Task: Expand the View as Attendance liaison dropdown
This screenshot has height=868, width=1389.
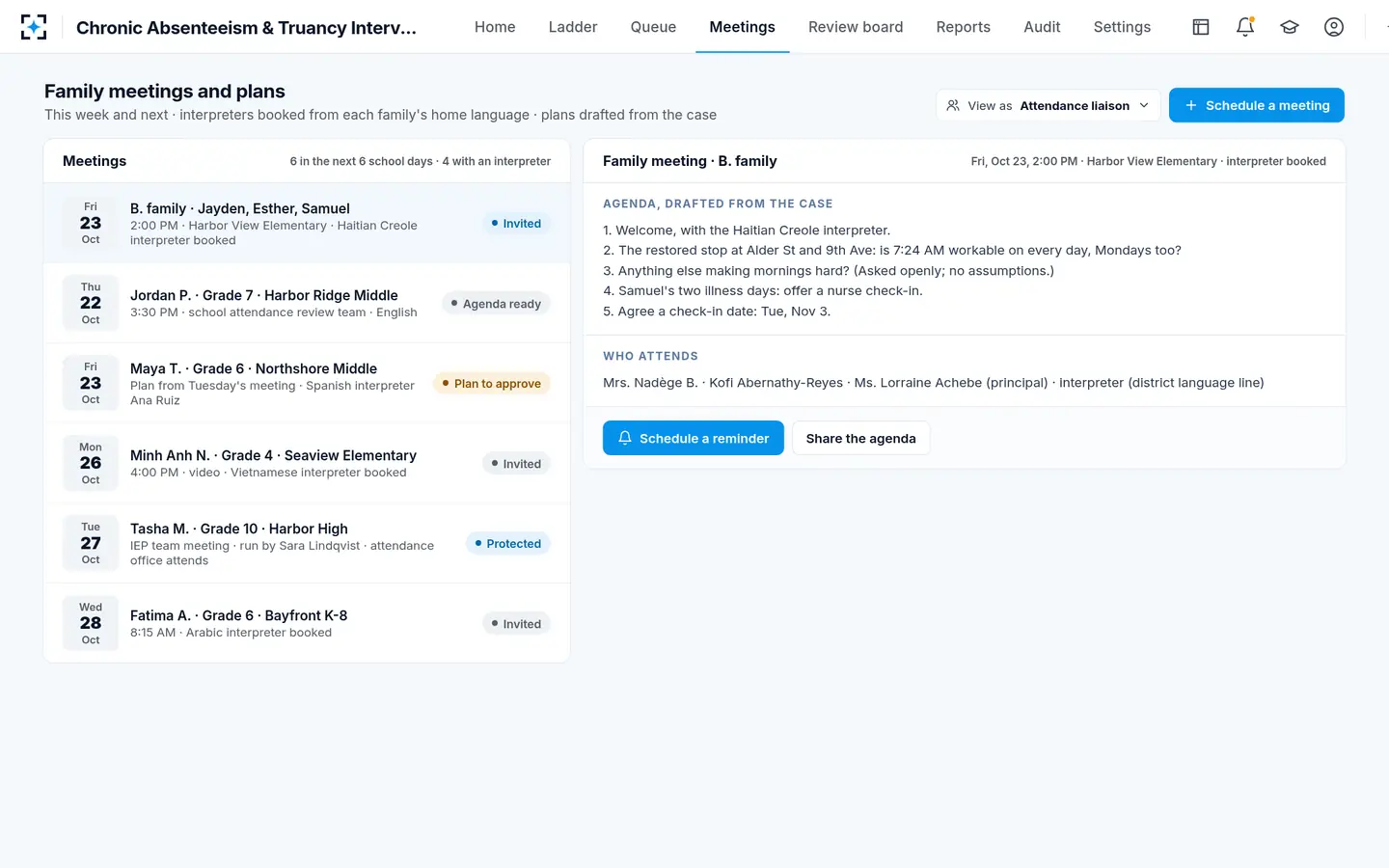Action: tap(1049, 105)
